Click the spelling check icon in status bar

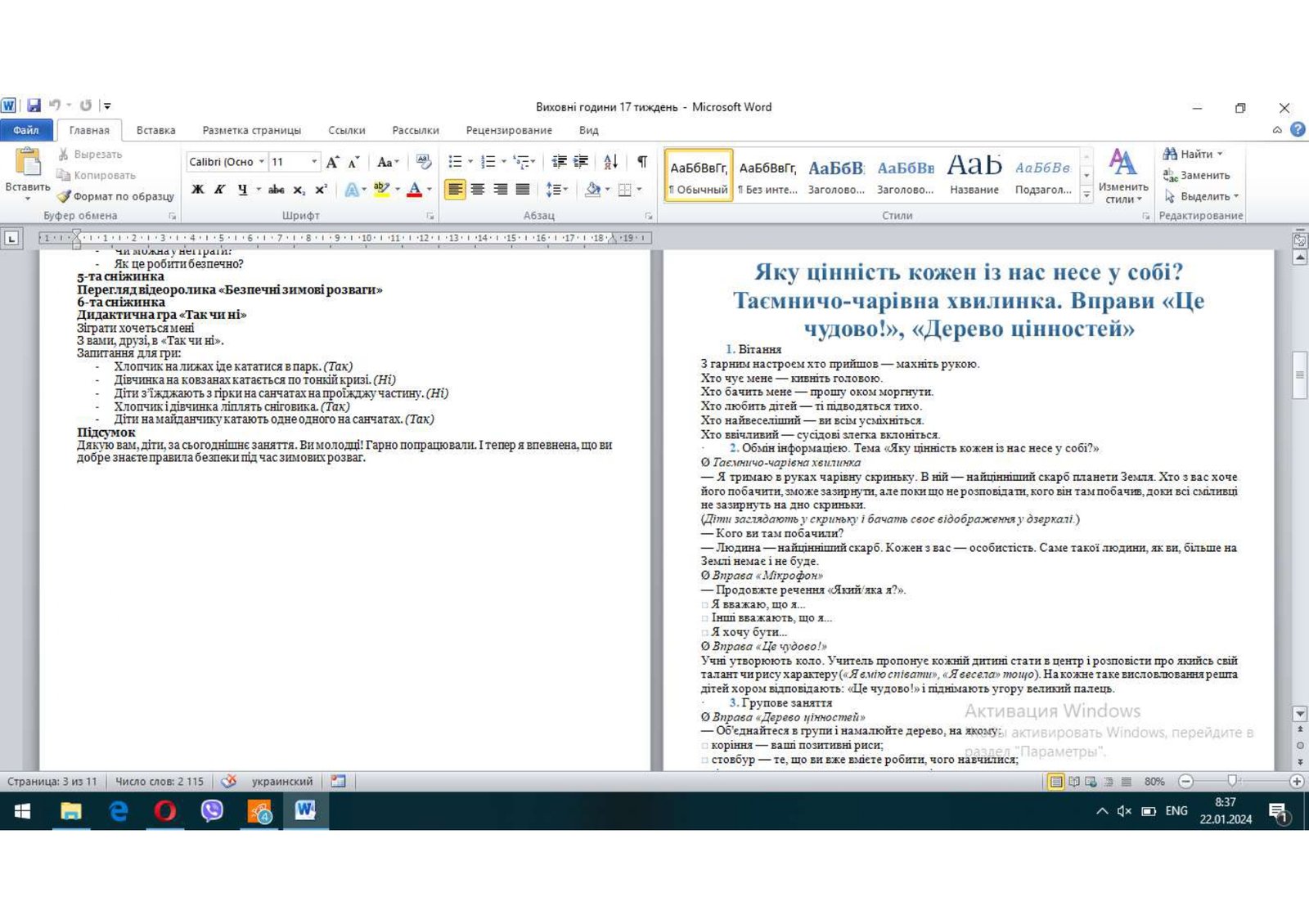coord(229,782)
